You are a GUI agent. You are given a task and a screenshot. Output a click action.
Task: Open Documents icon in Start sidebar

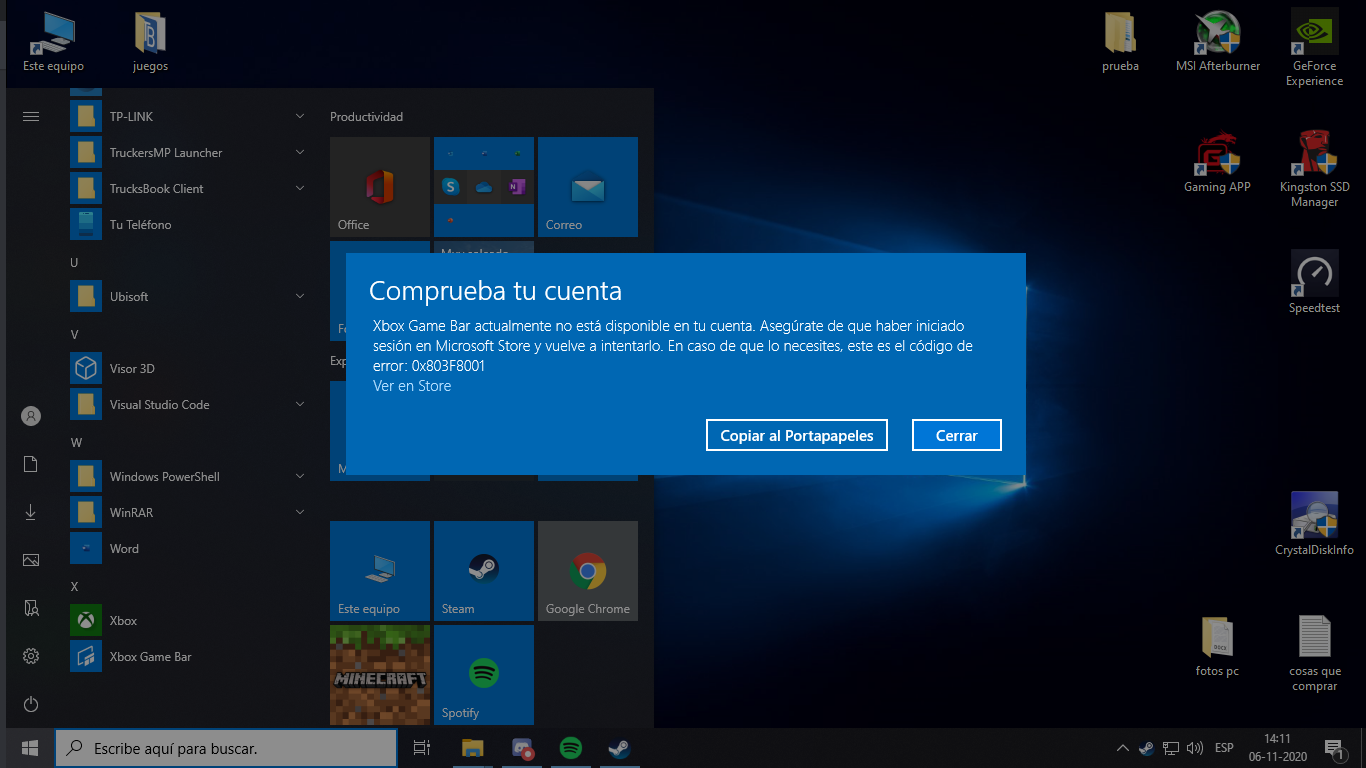pos(31,464)
